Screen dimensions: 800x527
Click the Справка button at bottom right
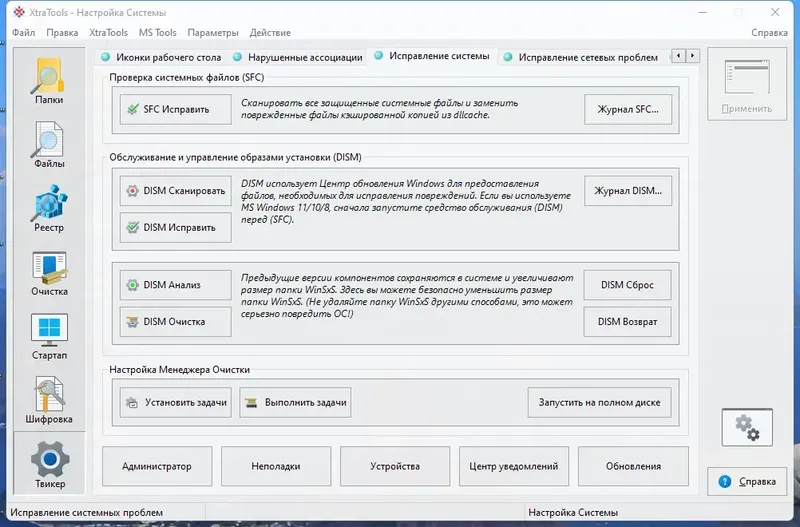(x=747, y=482)
